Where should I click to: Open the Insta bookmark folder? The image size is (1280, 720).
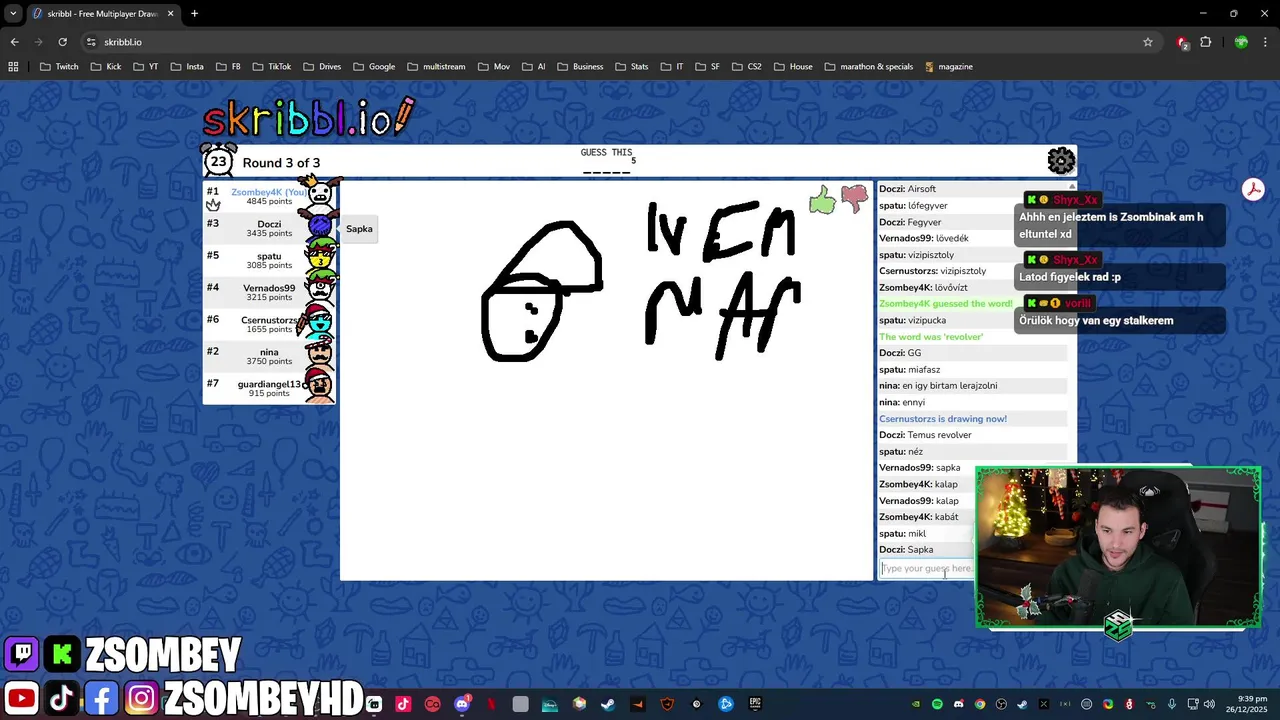coord(187,67)
